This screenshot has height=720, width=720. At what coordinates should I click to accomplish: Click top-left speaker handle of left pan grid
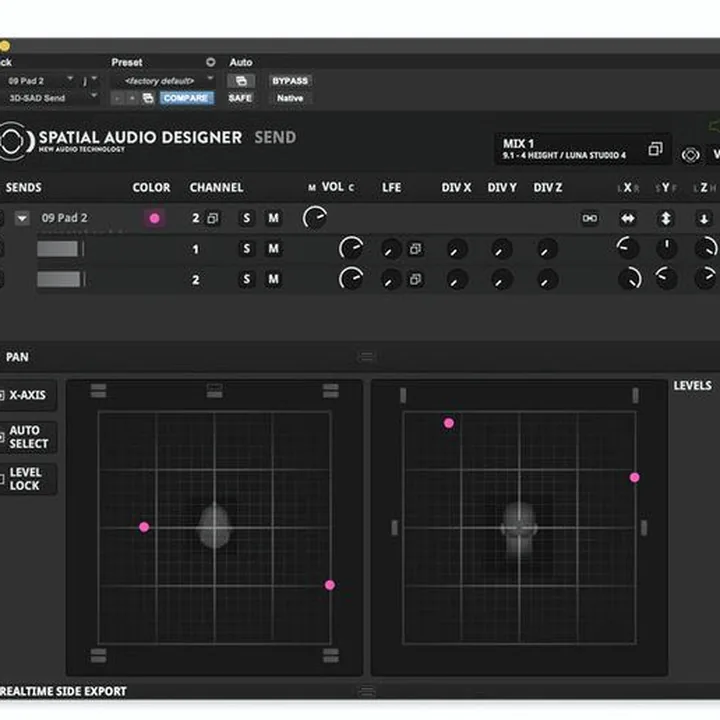point(98,391)
